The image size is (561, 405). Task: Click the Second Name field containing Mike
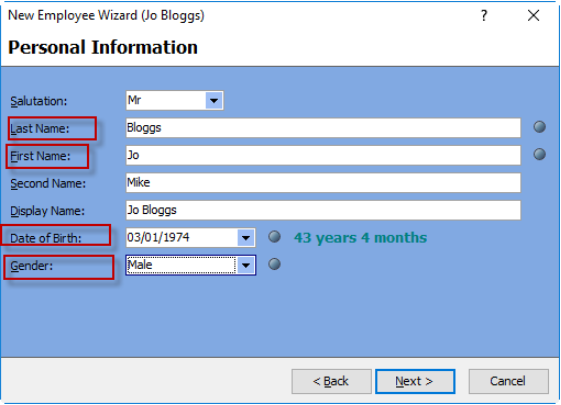323,183
